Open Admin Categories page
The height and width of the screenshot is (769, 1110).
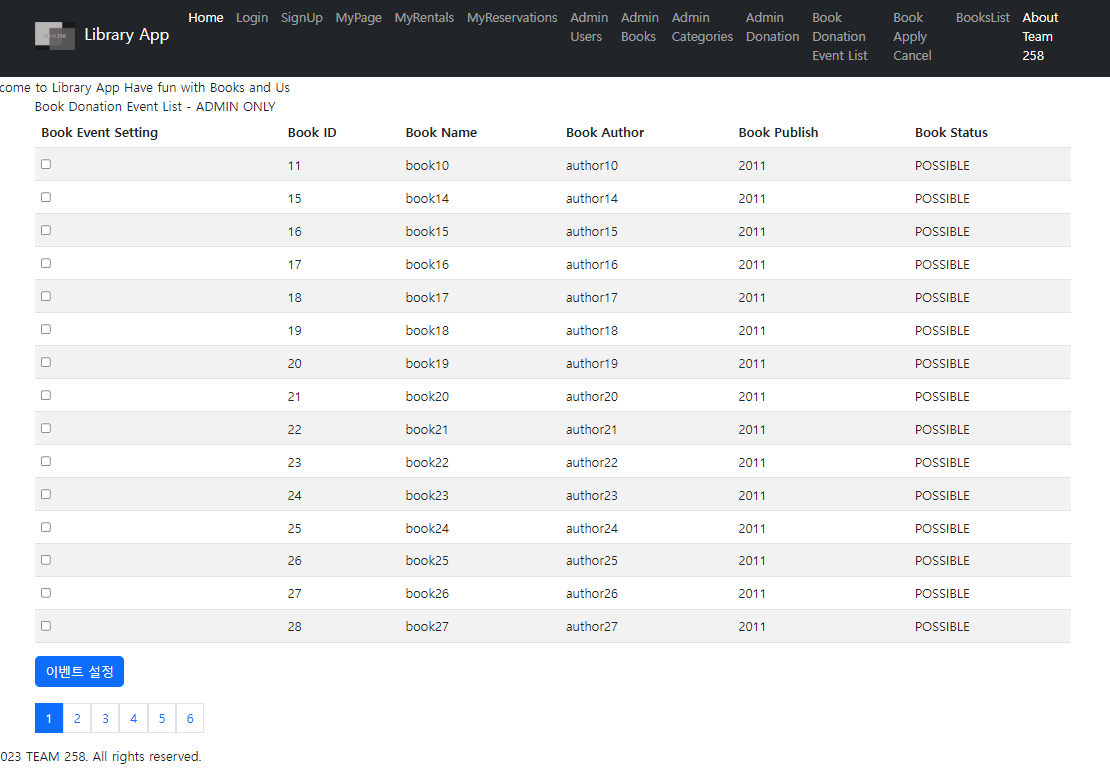(x=702, y=27)
